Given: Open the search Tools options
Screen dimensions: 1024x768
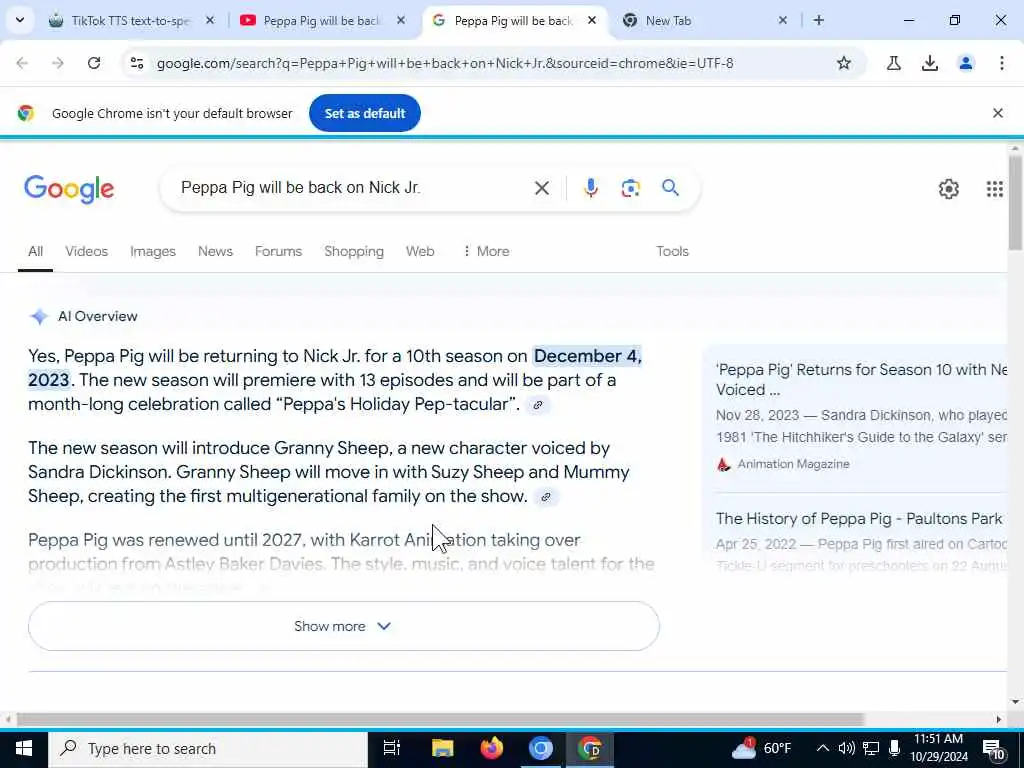Looking at the screenshot, I should click(672, 251).
